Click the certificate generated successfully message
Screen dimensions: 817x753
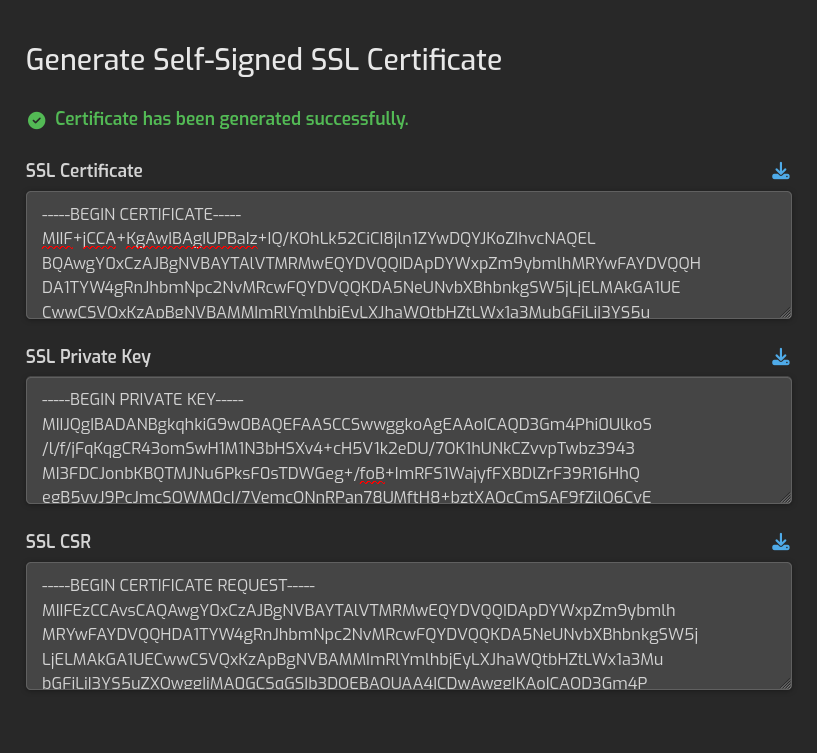pyautogui.click(x=231, y=119)
